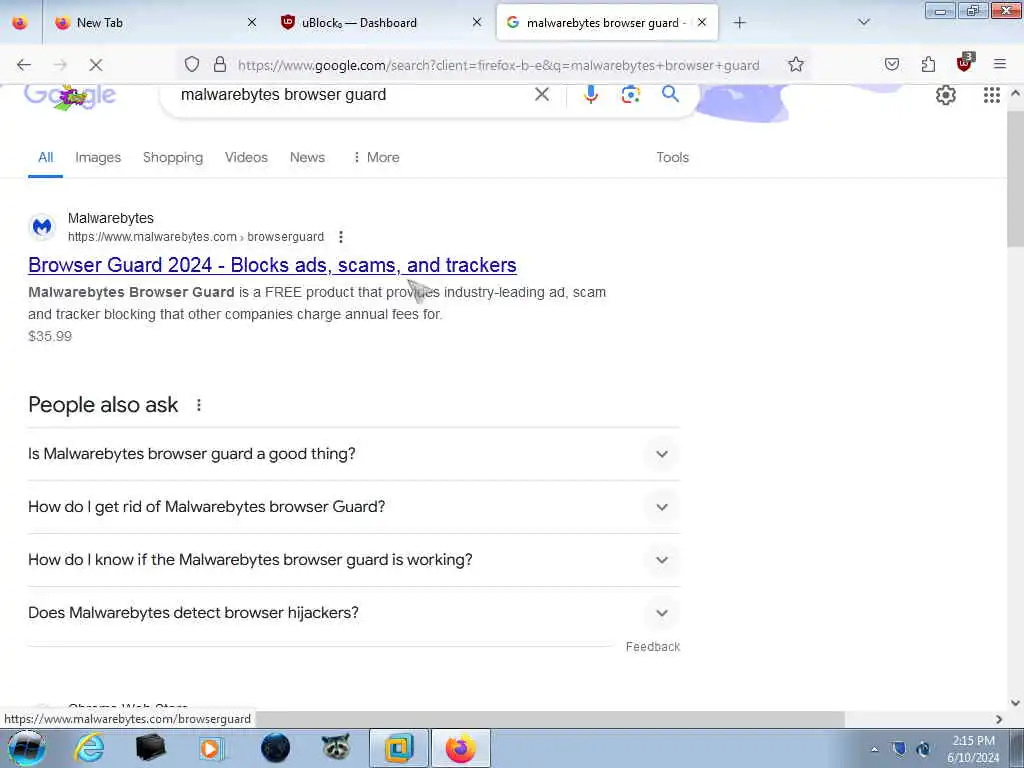Select the All results tab
The width and height of the screenshot is (1024, 768).
tap(45, 157)
